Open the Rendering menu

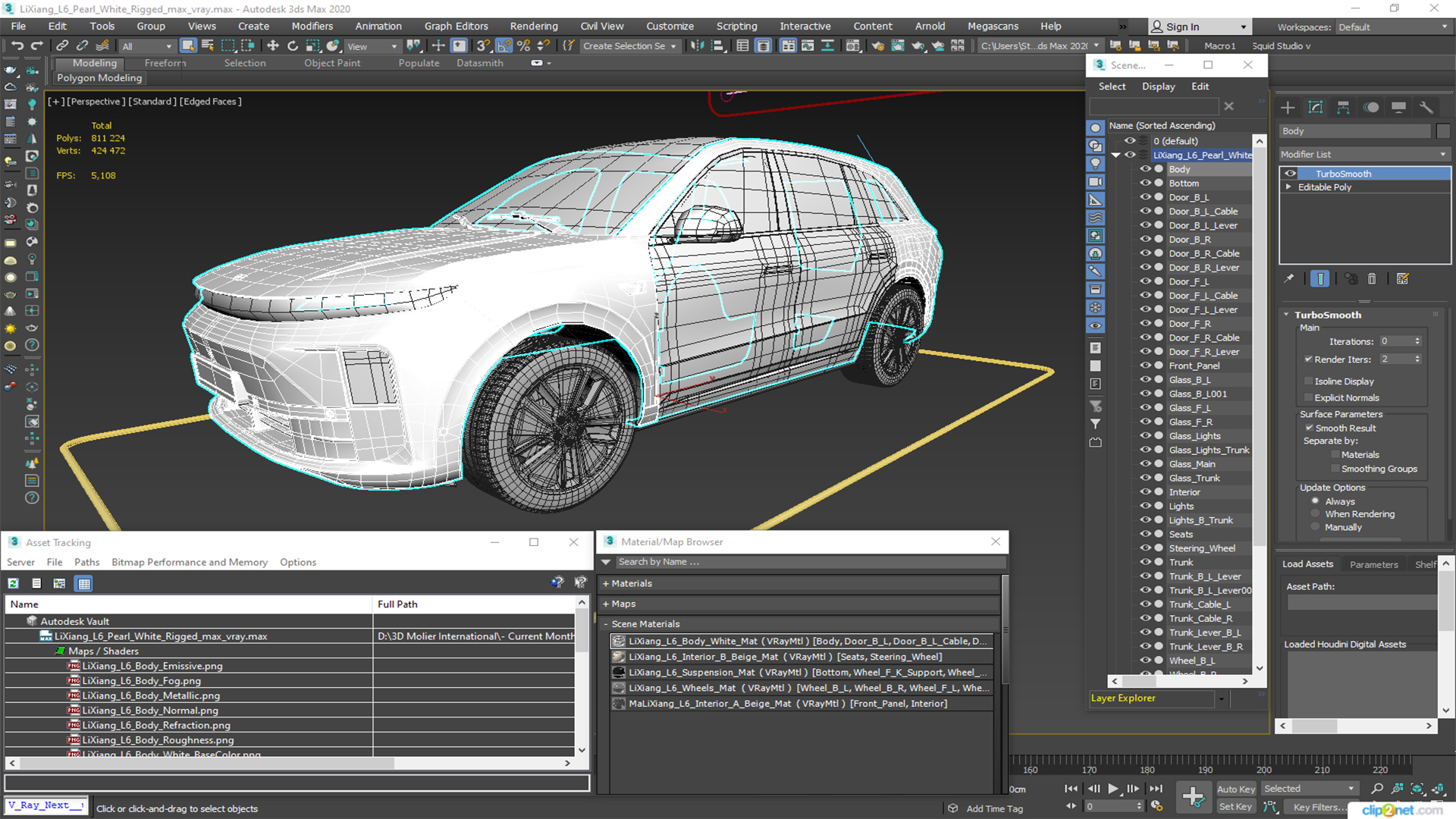[534, 26]
